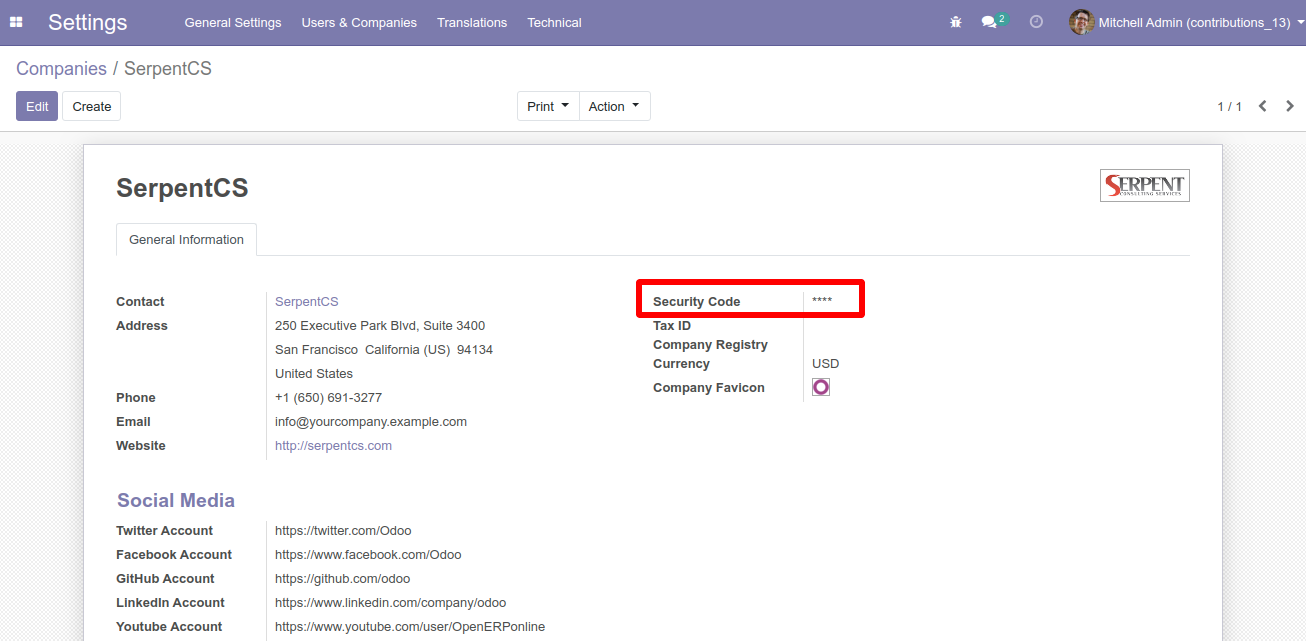The image size is (1306, 641).
Task: Click the masked Security Code value
Action: click(x=822, y=302)
